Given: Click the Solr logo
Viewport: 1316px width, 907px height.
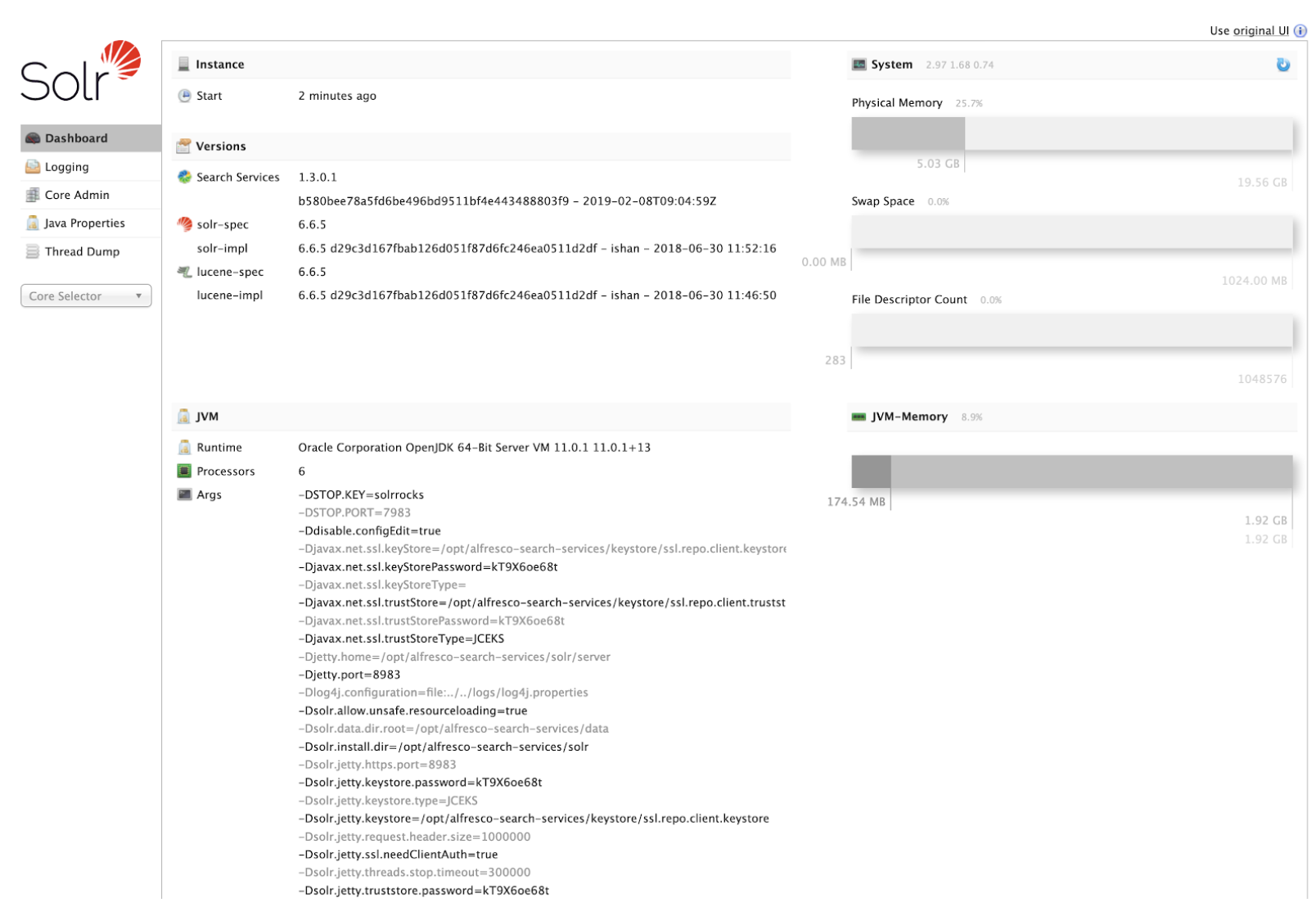Looking at the screenshot, I should pos(80,72).
